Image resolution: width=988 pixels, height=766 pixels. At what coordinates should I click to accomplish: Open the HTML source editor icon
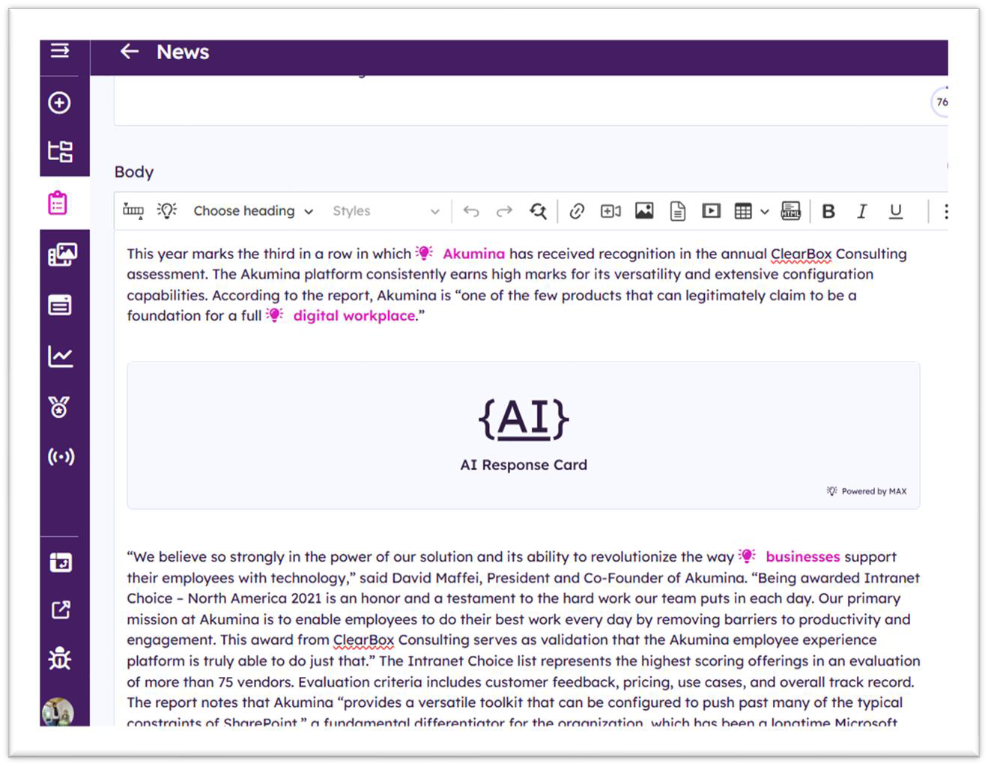791,210
